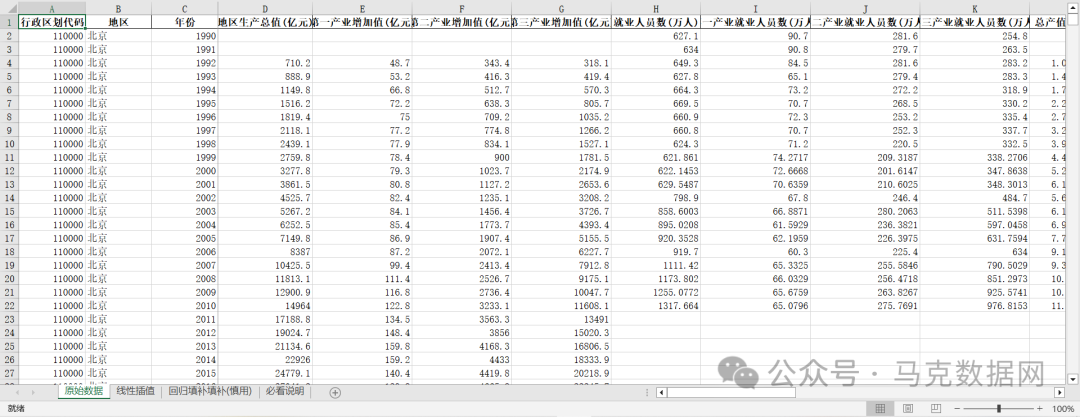The width and height of the screenshot is (1080, 417).
Task: Select employment cell 1317.664
Action: click(656, 305)
